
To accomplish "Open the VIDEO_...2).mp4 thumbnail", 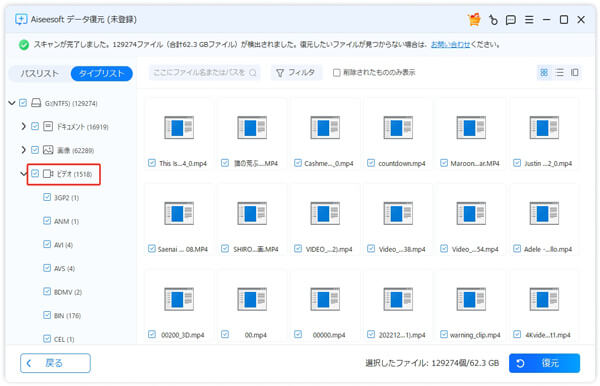I will (325, 213).
